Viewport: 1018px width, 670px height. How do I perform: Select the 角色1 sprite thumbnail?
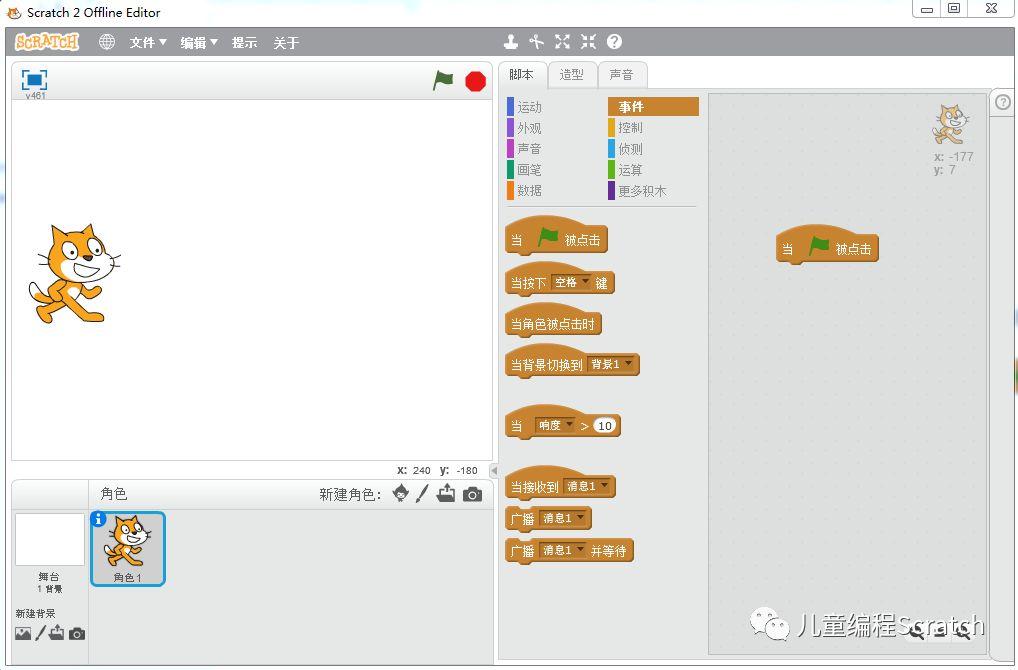point(128,549)
